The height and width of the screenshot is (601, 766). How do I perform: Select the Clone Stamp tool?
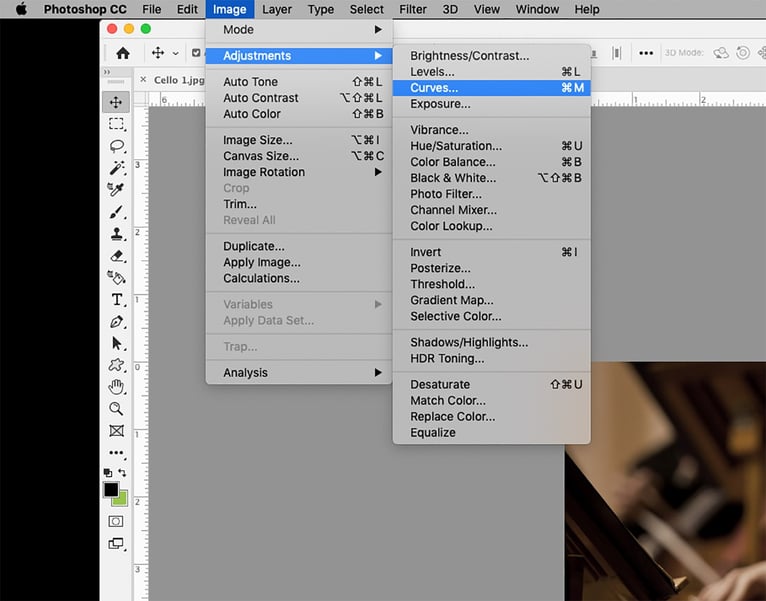tap(117, 234)
